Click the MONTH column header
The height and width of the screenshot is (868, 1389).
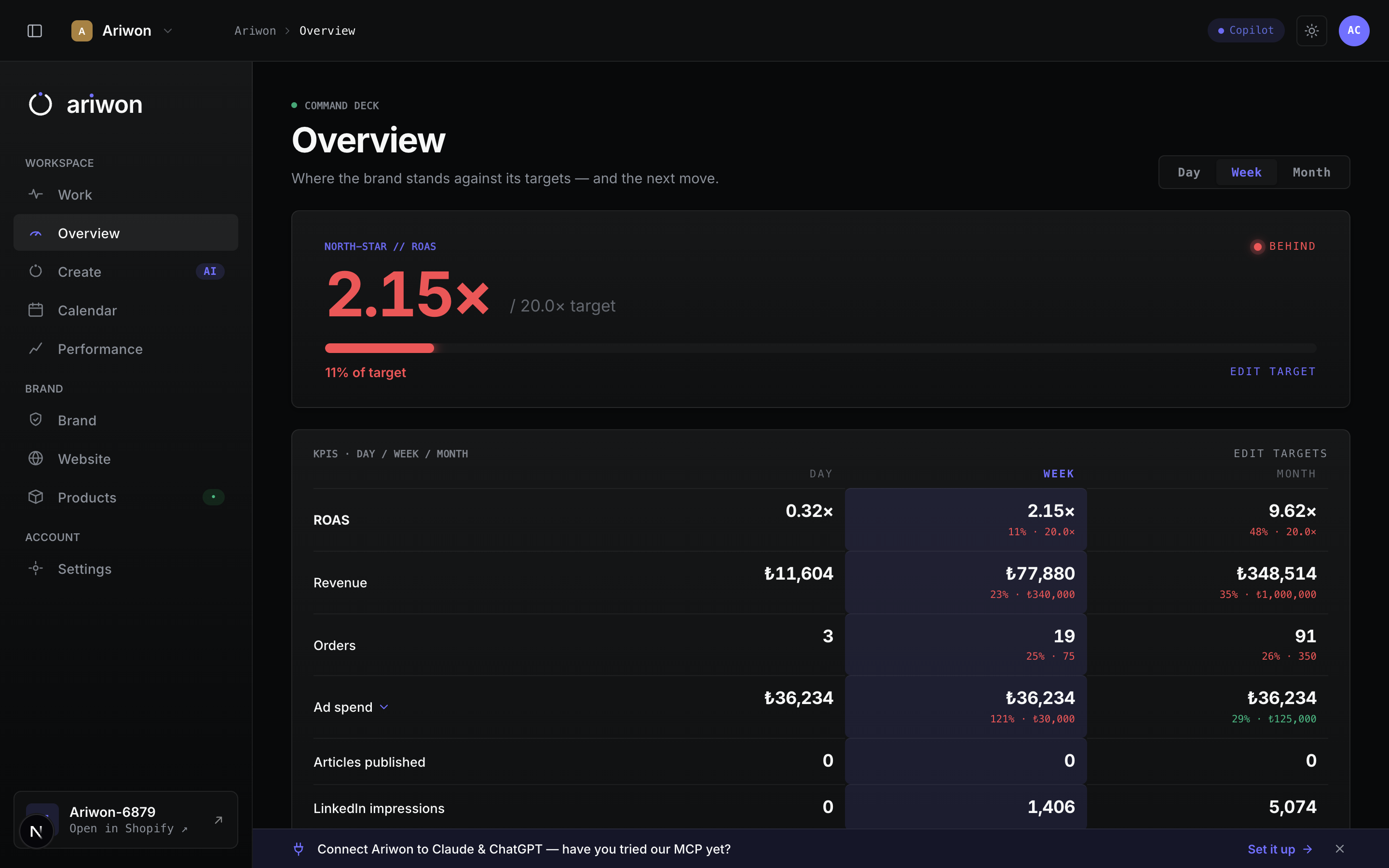[1296, 474]
